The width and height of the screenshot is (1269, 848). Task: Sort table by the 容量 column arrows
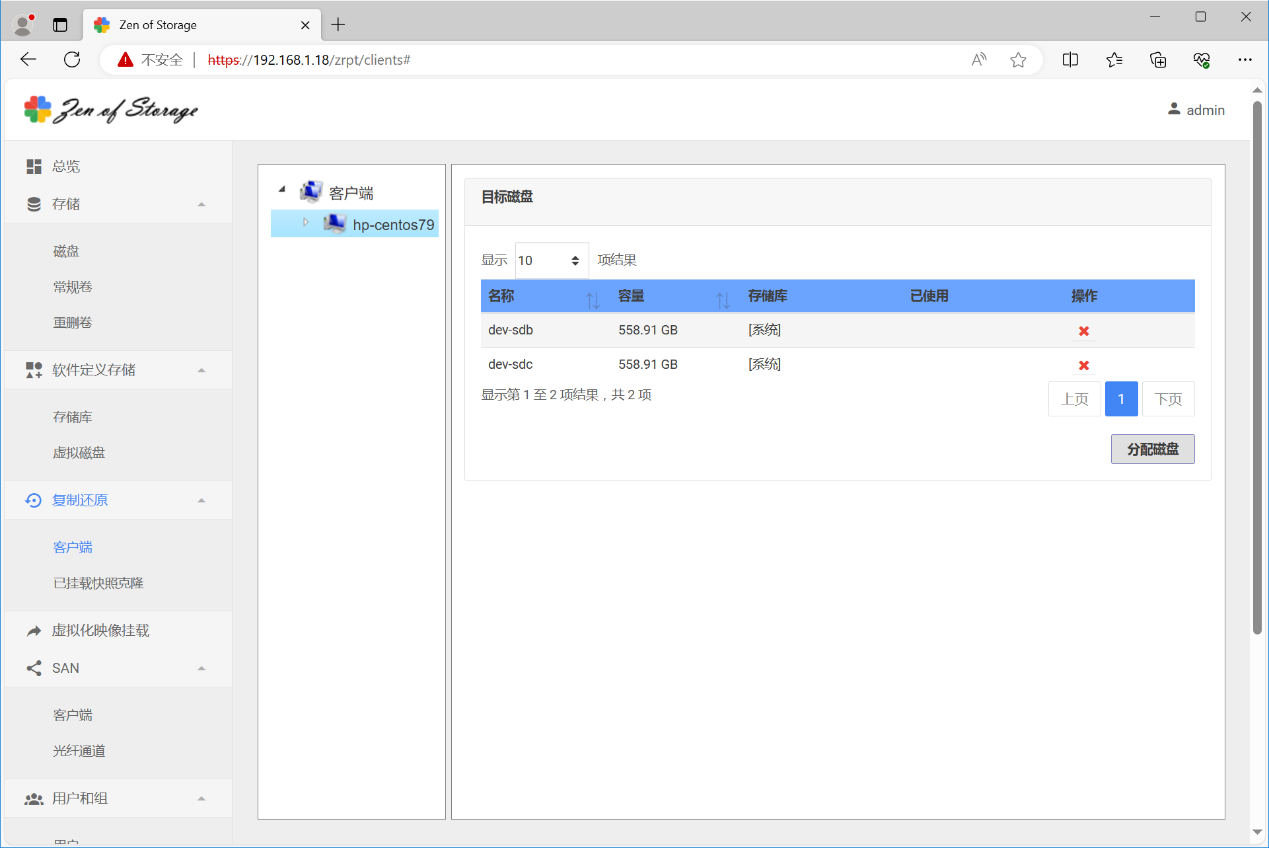click(723, 298)
